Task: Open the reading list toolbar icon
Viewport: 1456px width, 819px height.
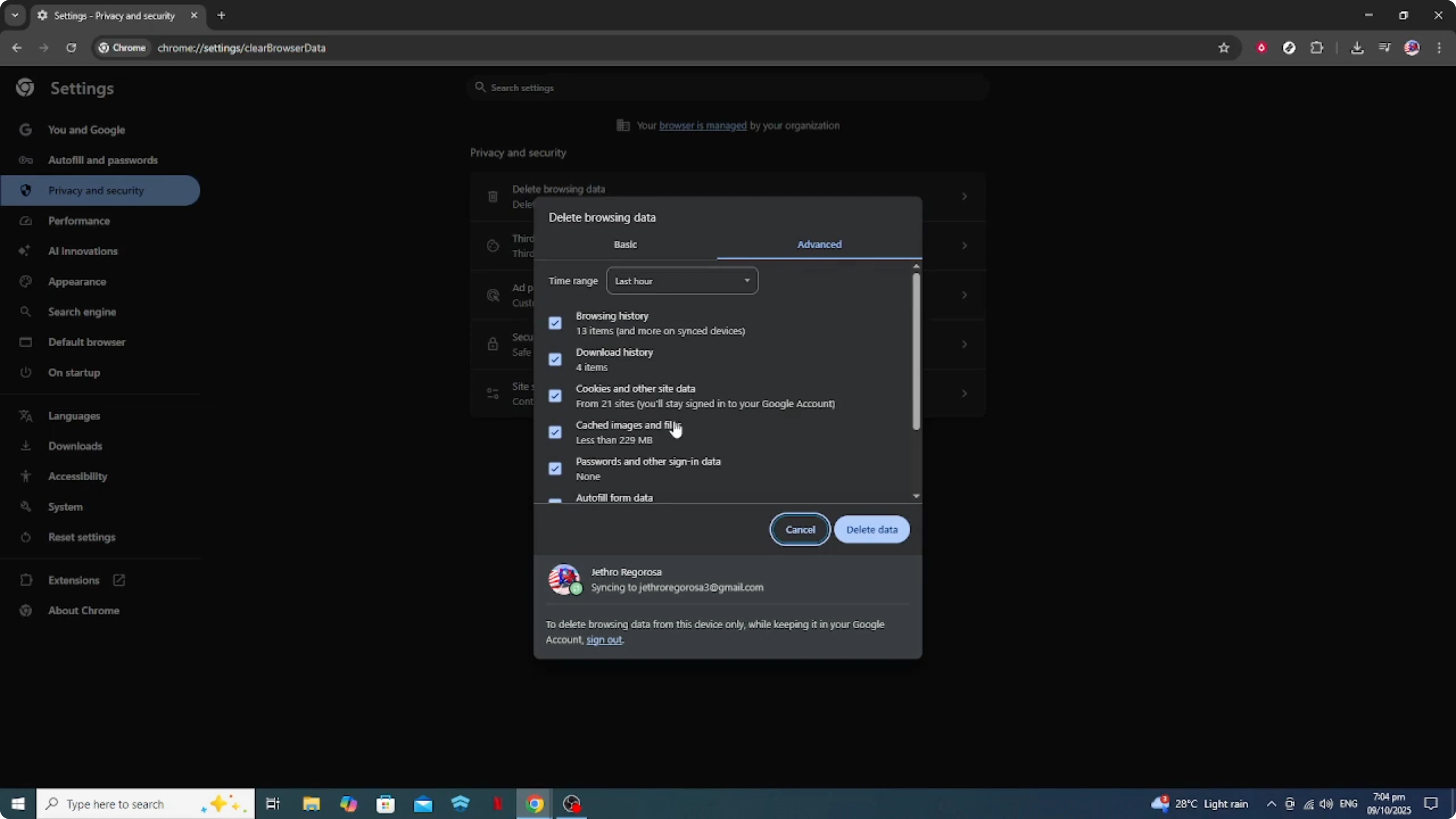Action: coord(1385,47)
